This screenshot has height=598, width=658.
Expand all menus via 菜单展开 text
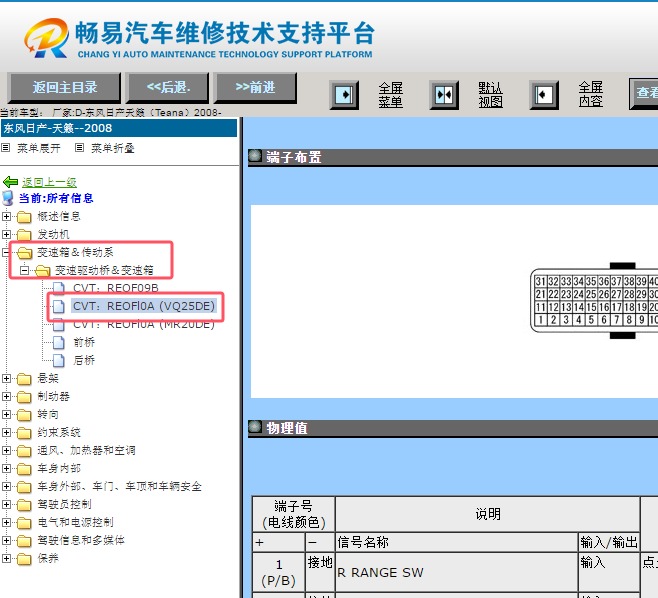[39, 148]
